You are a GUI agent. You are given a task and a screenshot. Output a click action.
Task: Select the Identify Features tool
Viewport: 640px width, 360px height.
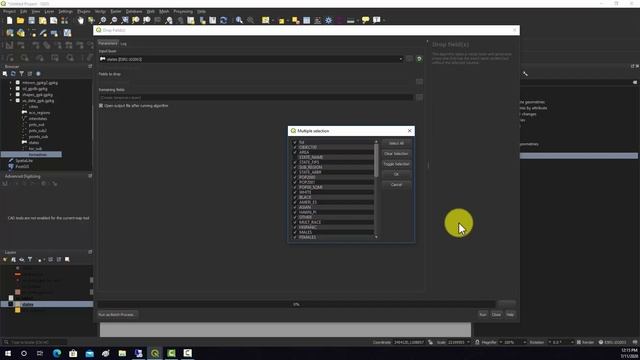[239, 20]
